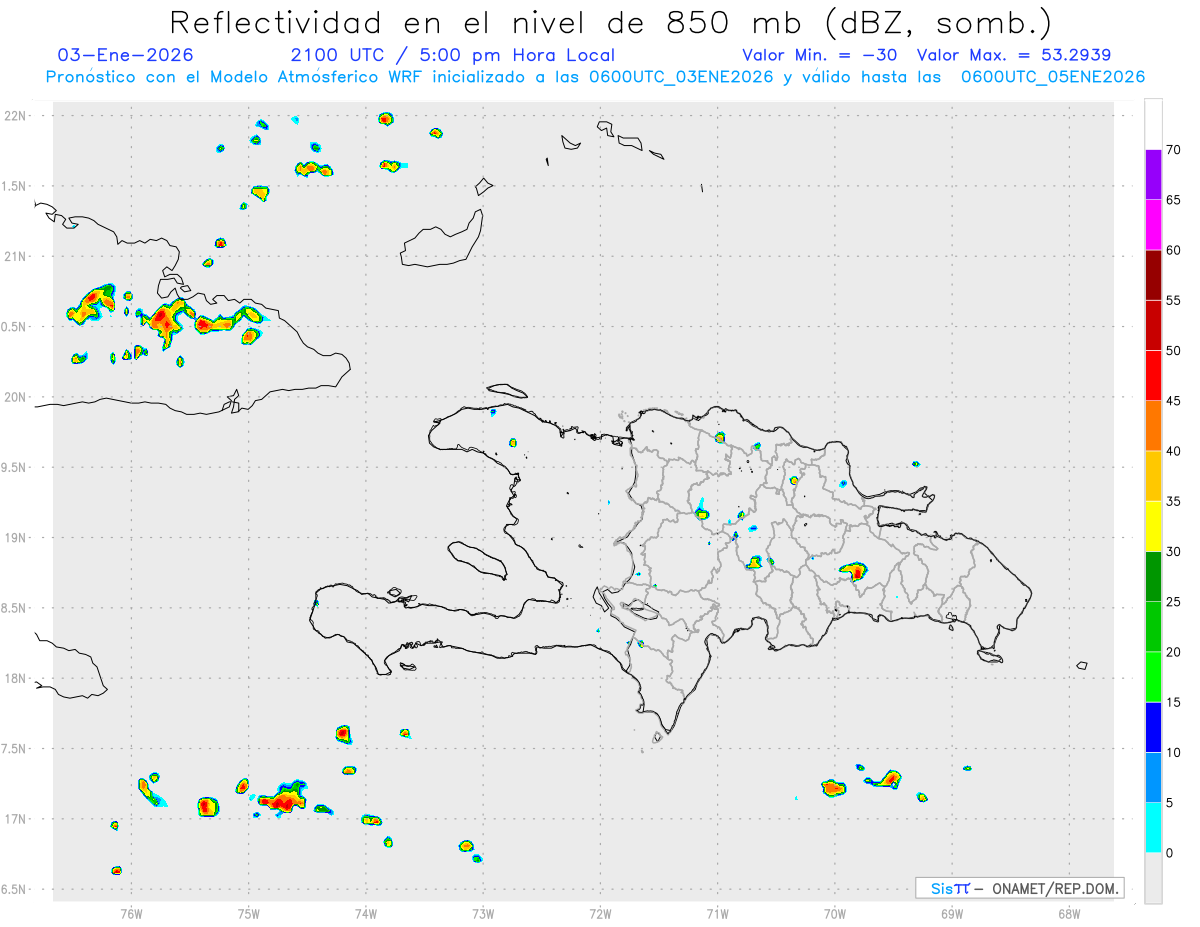Select the date text '03-Ene-2026'
This screenshot has height=927, width=1200.
(x=126, y=55)
